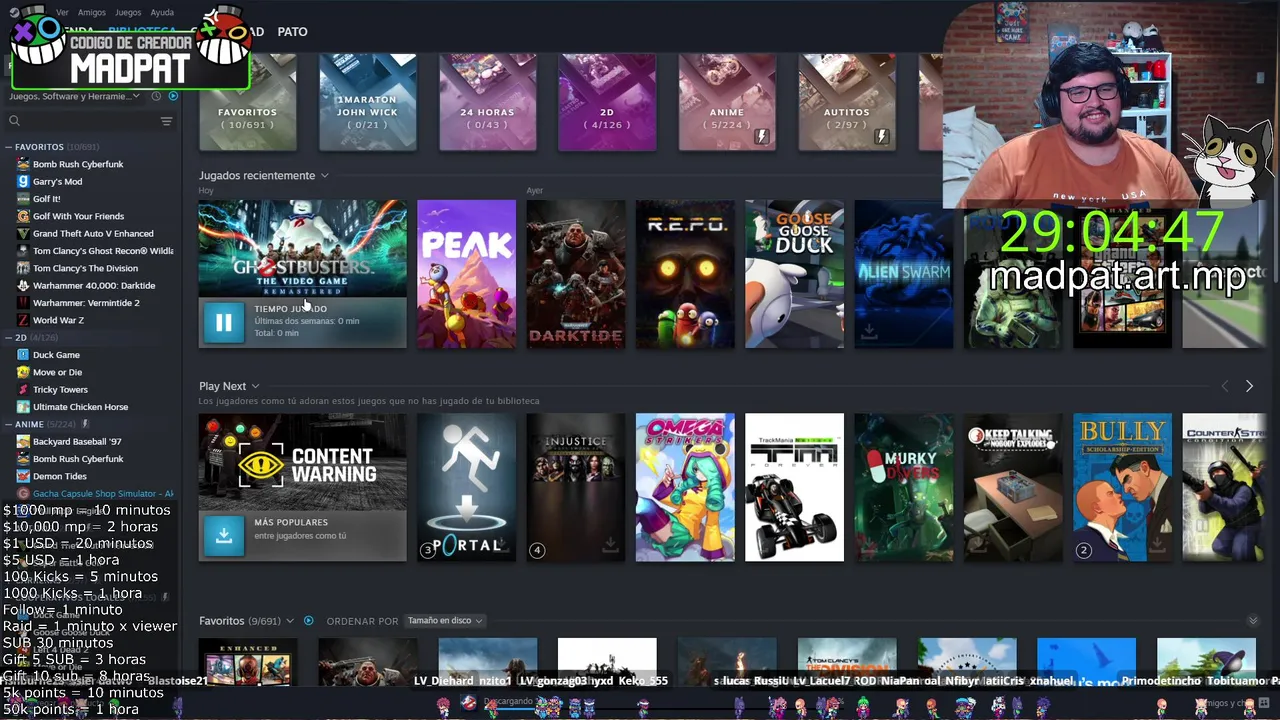Open the Tamaño en disco sort dropdown

pos(445,621)
